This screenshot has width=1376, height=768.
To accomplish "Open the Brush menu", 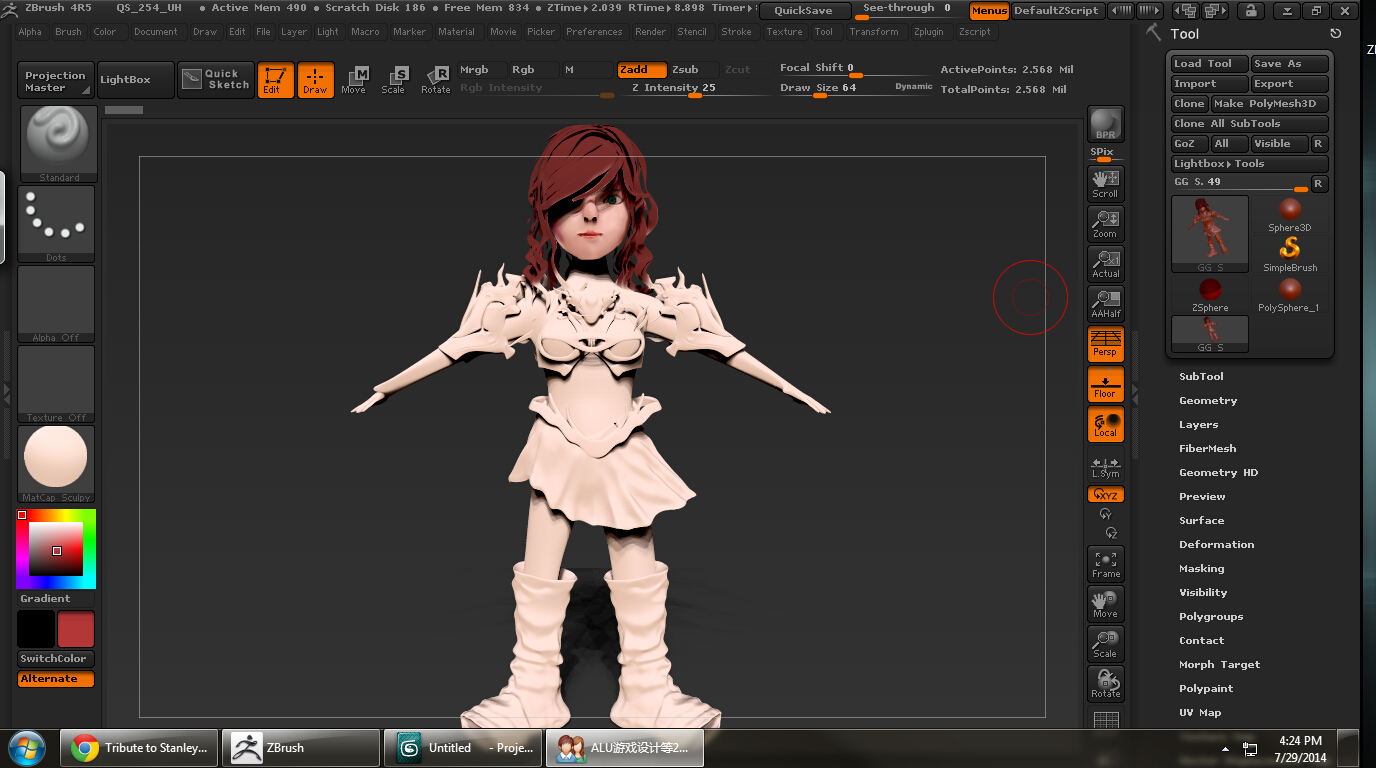I will click(68, 32).
